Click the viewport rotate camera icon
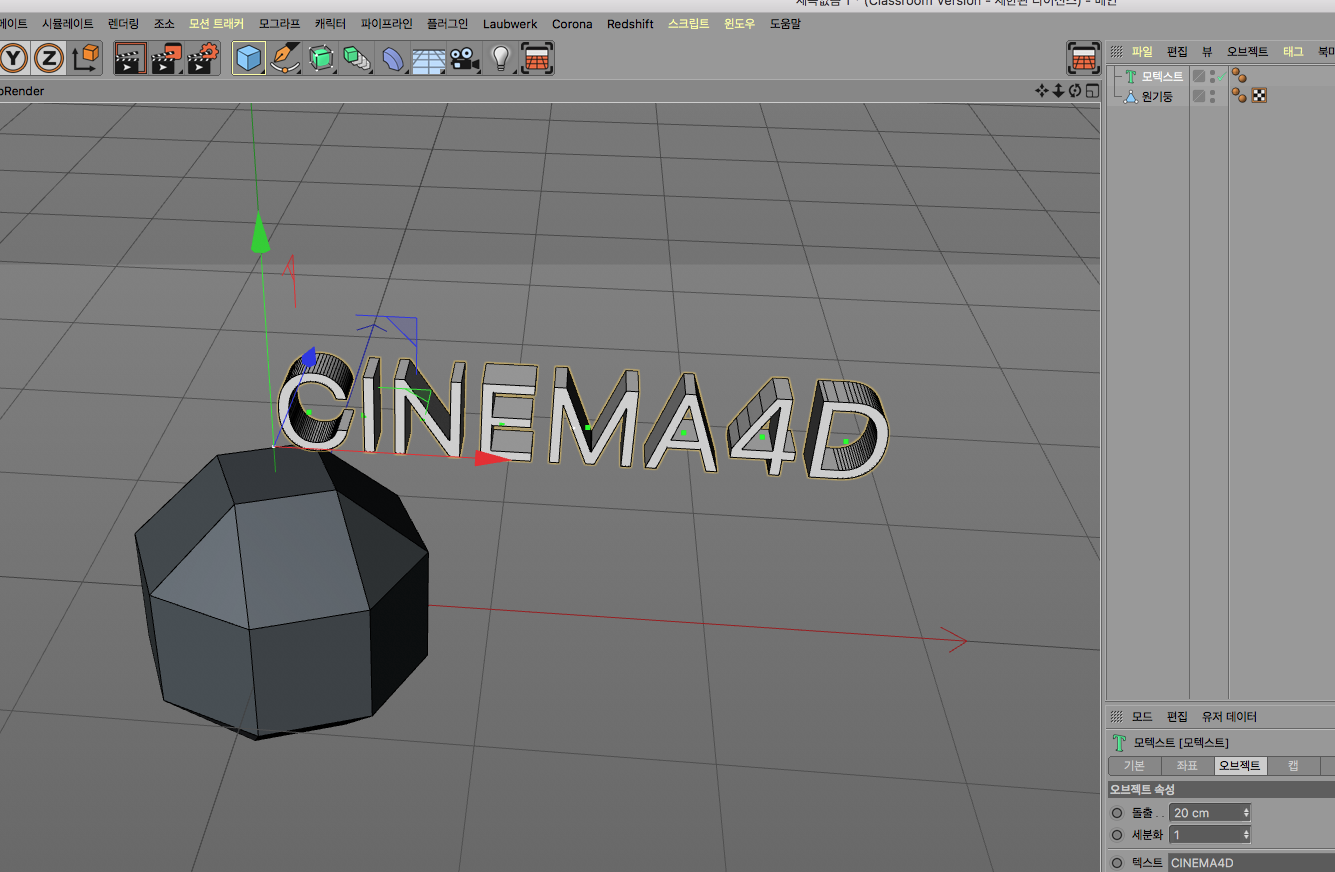 [1075, 91]
